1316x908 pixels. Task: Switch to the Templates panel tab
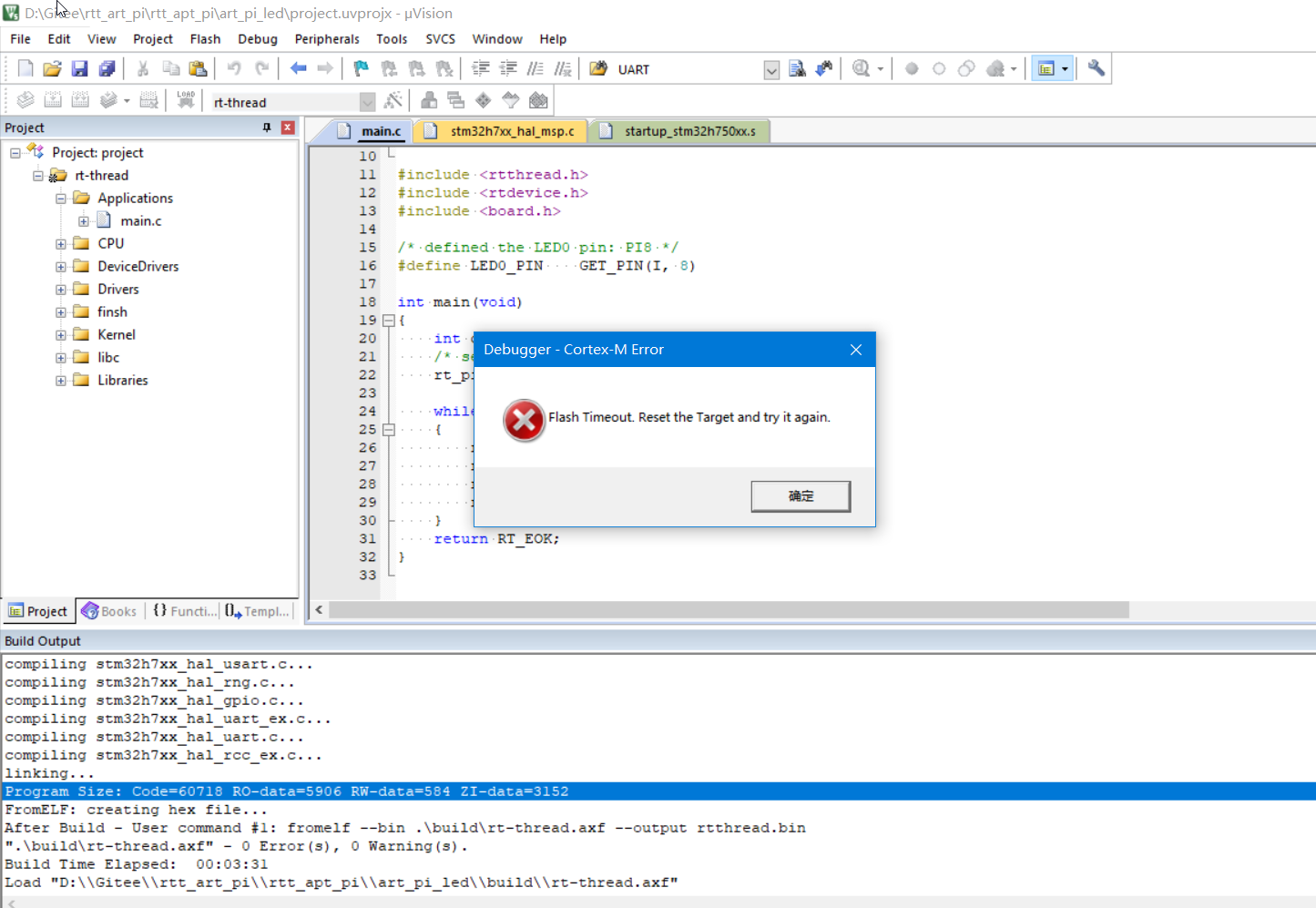258,611
